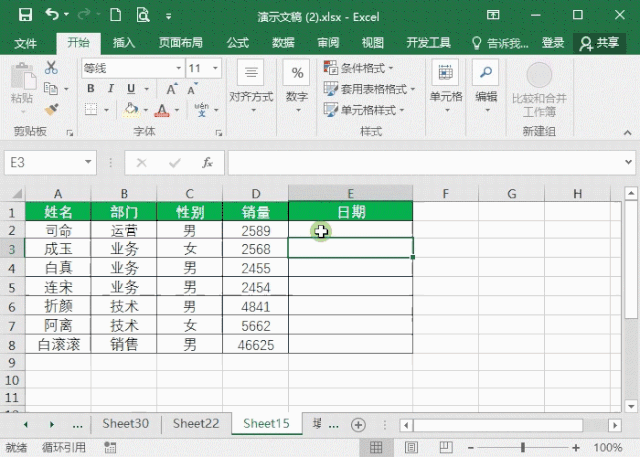Click the insert function fx icon
The width and height of the screenshot is (640, 457).
click(x=207, y=162)
